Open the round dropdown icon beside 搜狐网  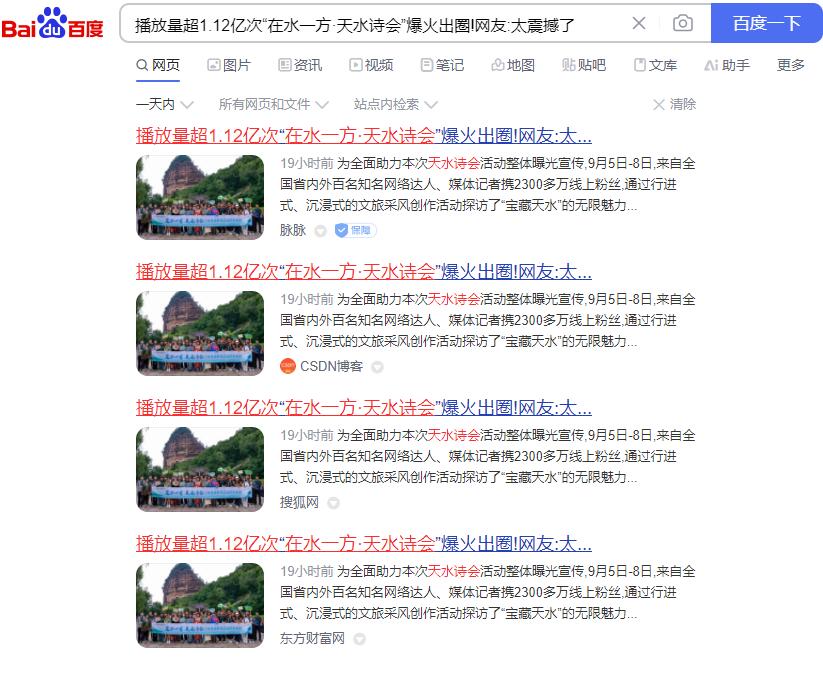pyautogui.click(x=333, y=503)
